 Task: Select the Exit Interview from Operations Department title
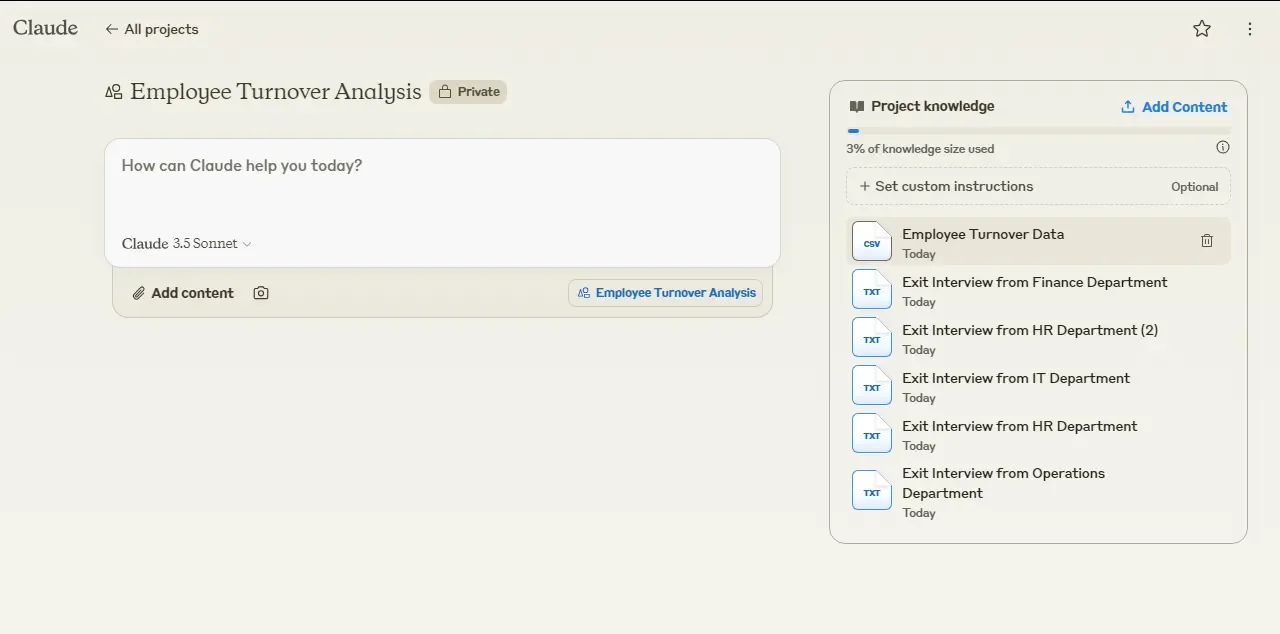[1003, 483]
